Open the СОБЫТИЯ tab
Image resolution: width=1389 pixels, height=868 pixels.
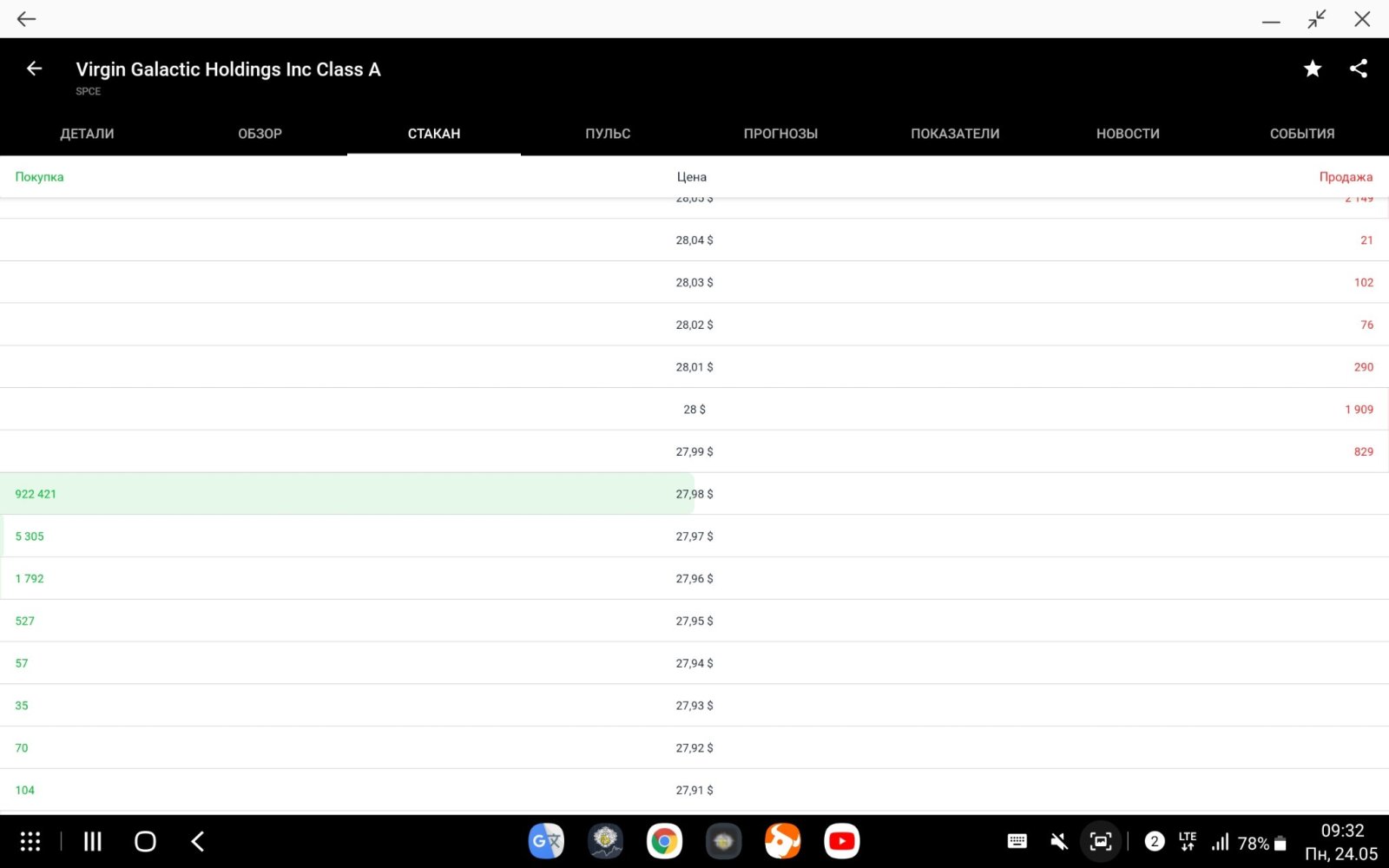pos(1302,134)
